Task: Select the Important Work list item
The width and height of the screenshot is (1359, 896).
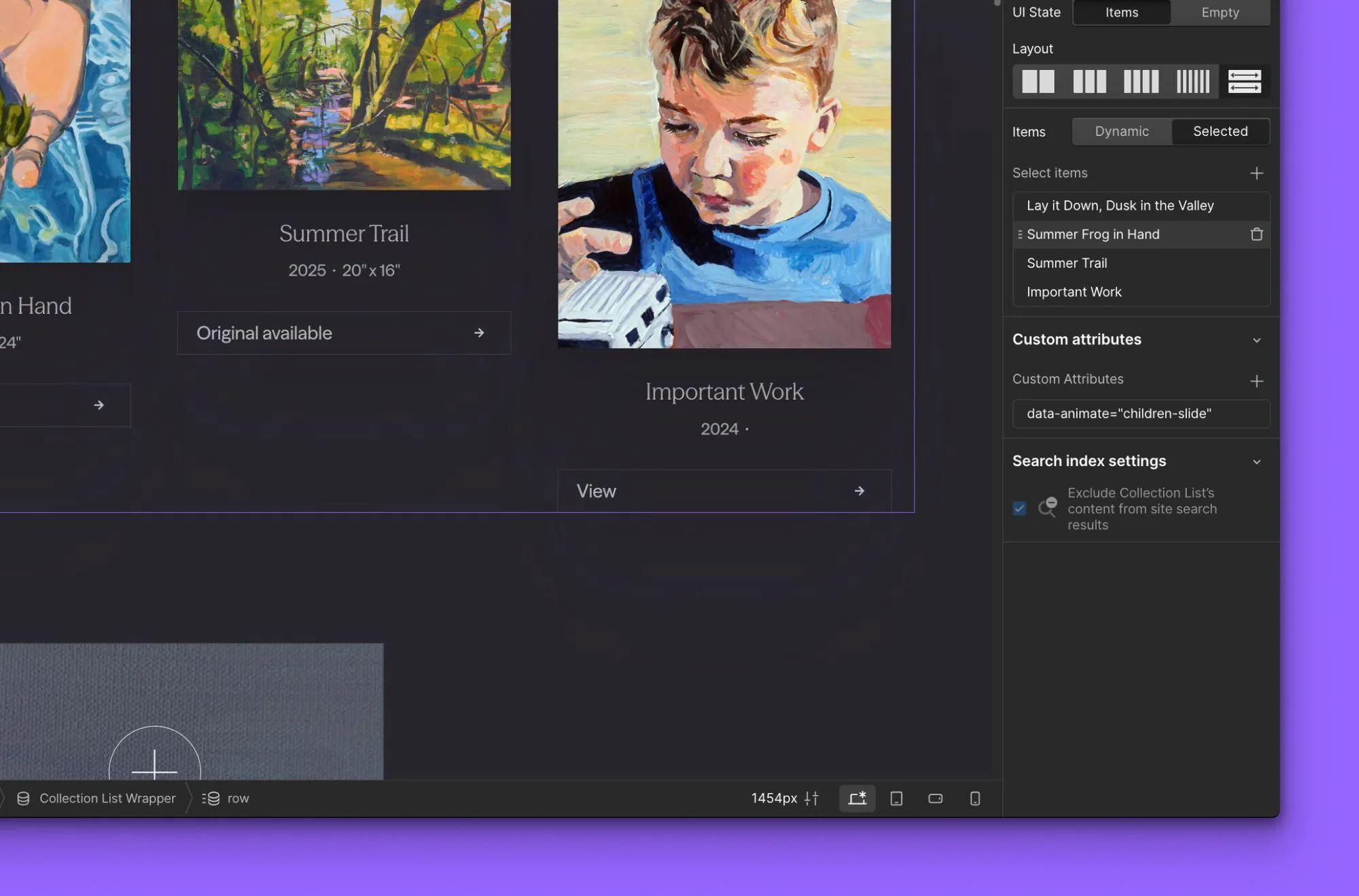Action: click(1141, 292)
